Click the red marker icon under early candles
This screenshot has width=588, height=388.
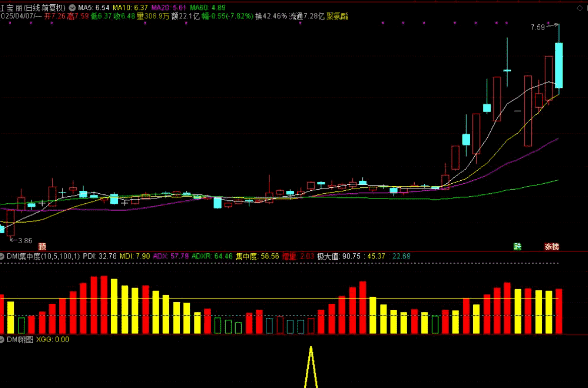[x=42, y=247]
